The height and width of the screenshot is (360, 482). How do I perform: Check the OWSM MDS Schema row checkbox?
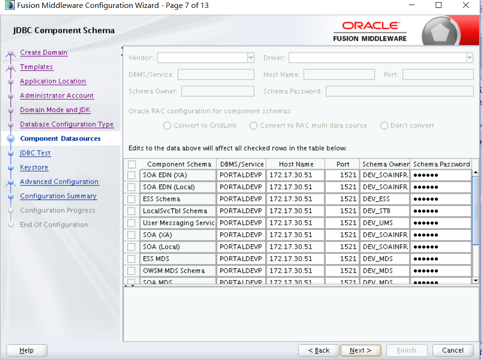(x=131, y=271)
